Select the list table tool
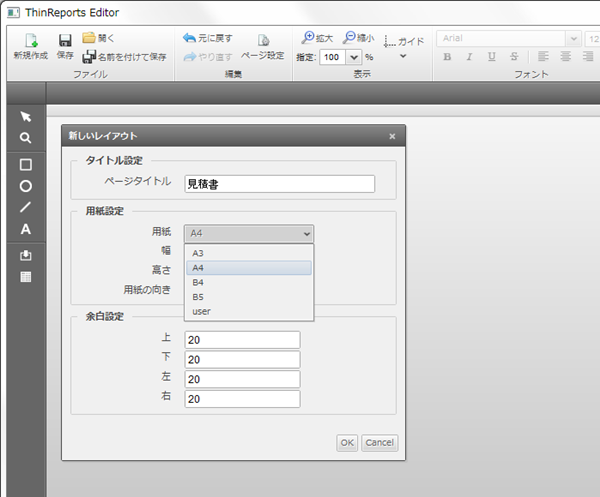600x497 pixels. pos(26,276)
